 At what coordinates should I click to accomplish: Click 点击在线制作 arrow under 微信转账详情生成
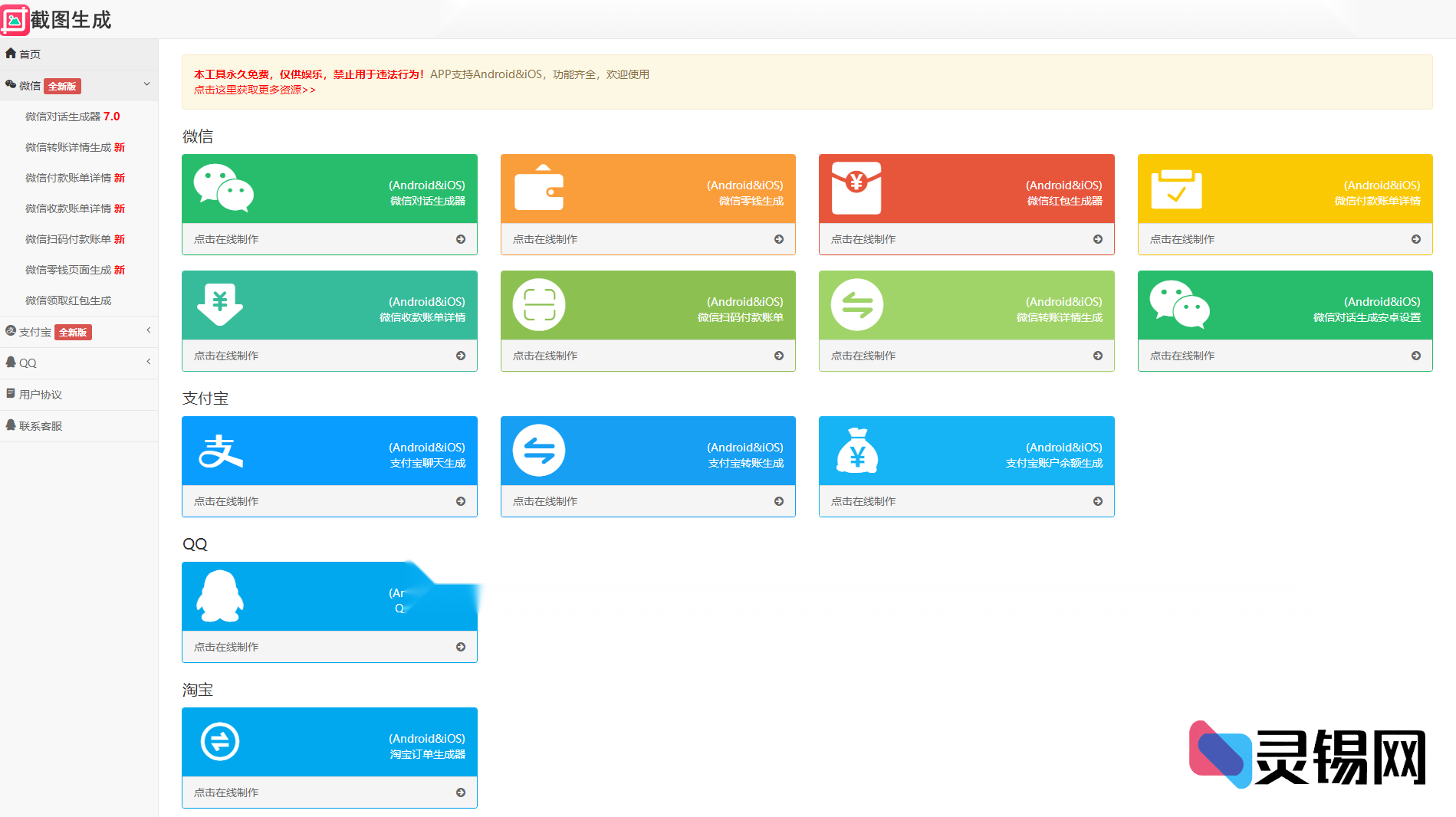[1097, 356]
